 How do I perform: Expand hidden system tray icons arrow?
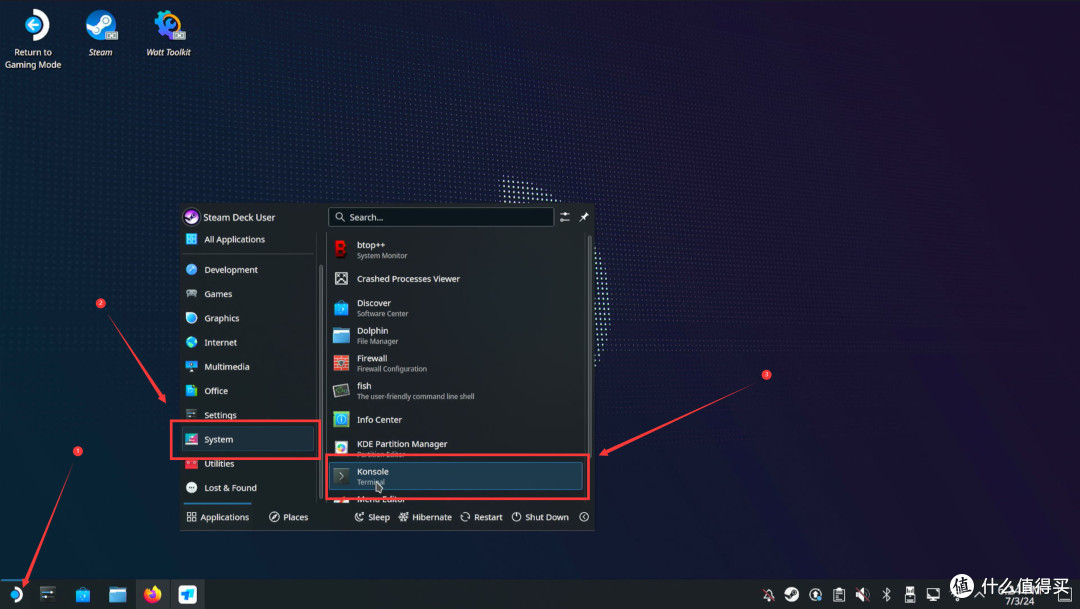point(979,595)
